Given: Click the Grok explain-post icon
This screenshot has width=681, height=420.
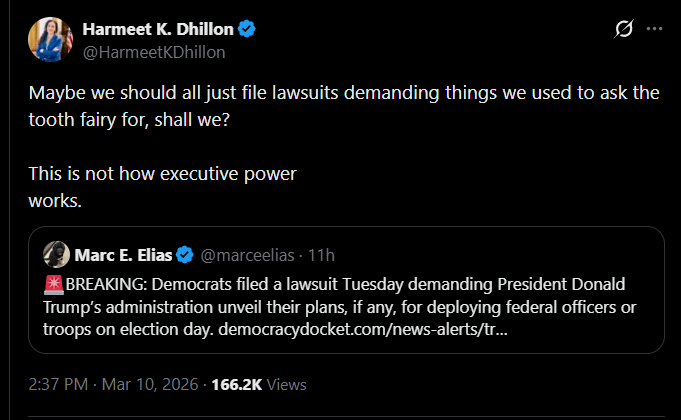Looking at the screenshot, I should 622,30.
